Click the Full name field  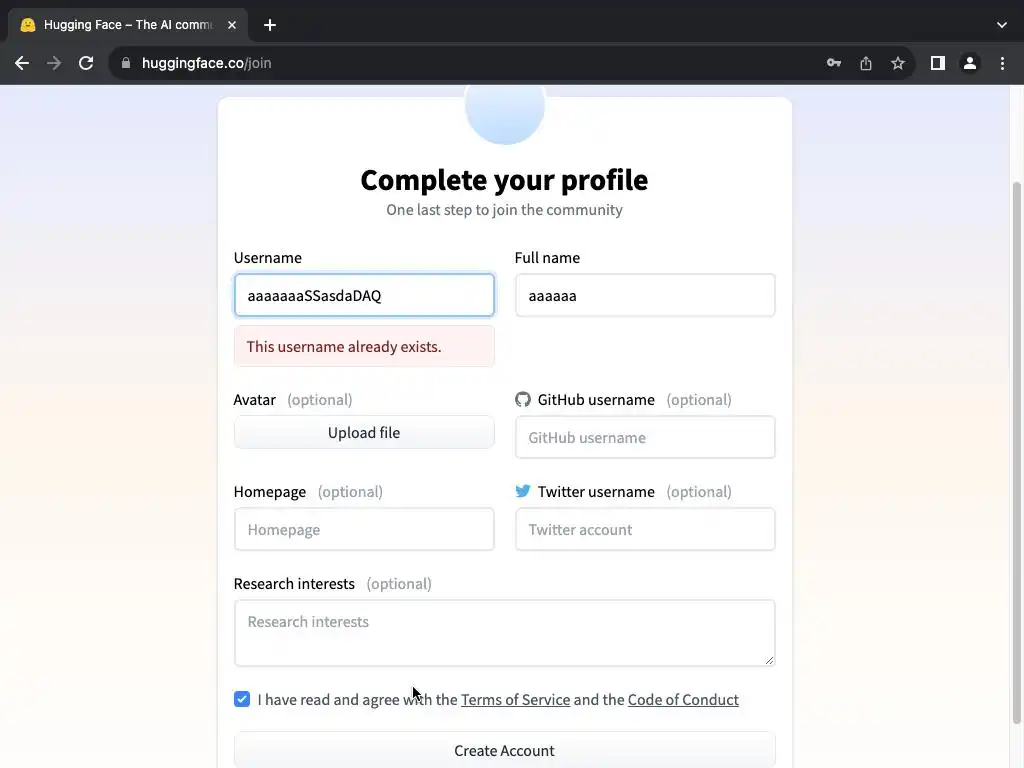coord(645,295)
